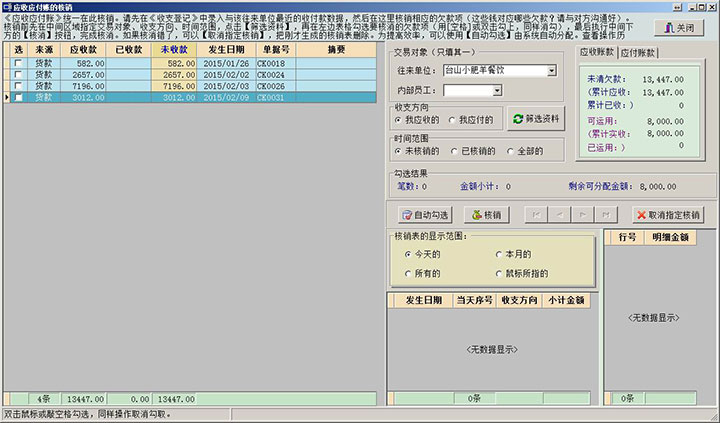Choose the 已核销的 time range radio
720x423 pixels.
tap(456, 151)
